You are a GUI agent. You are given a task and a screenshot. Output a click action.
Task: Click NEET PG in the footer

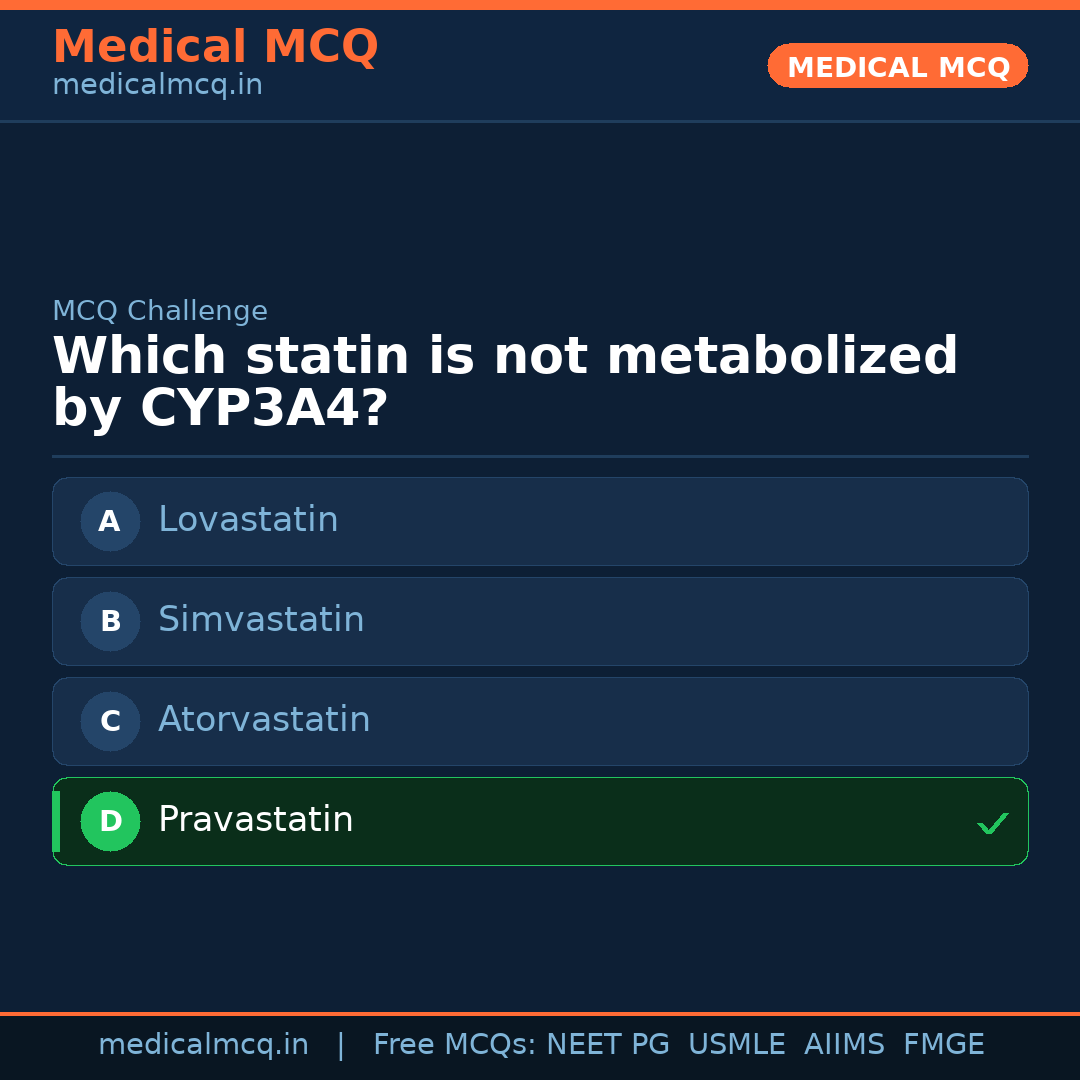tap(608, 1045)
